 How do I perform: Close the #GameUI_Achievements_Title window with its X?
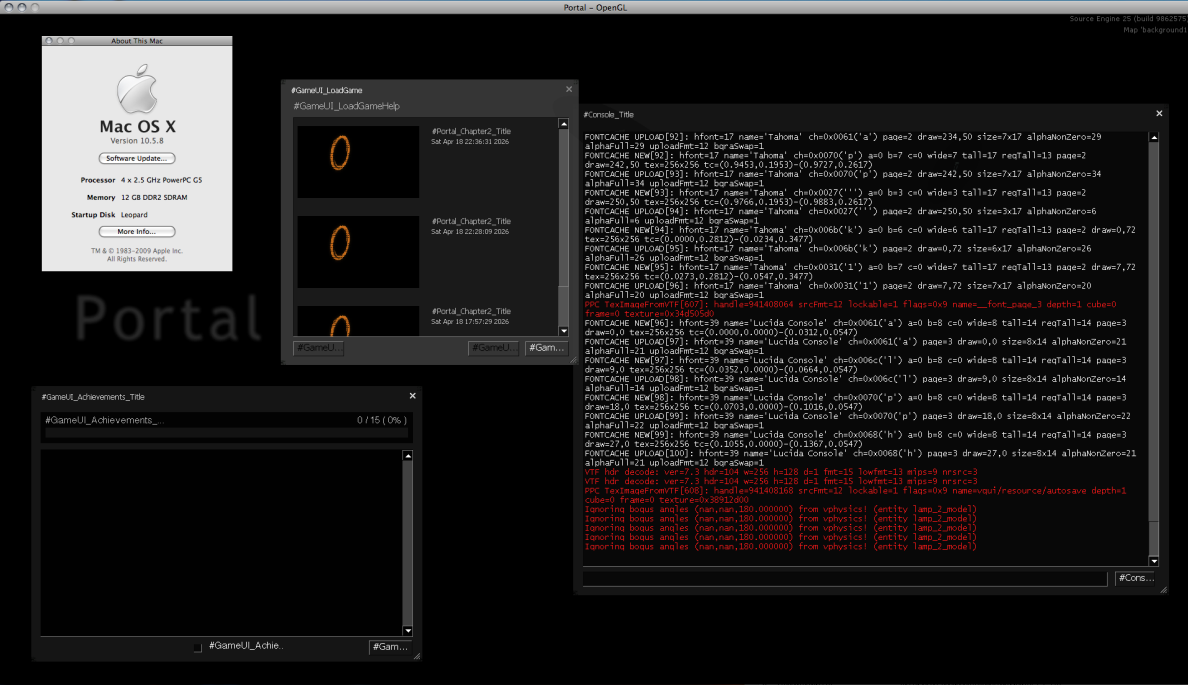click(412, 396)
